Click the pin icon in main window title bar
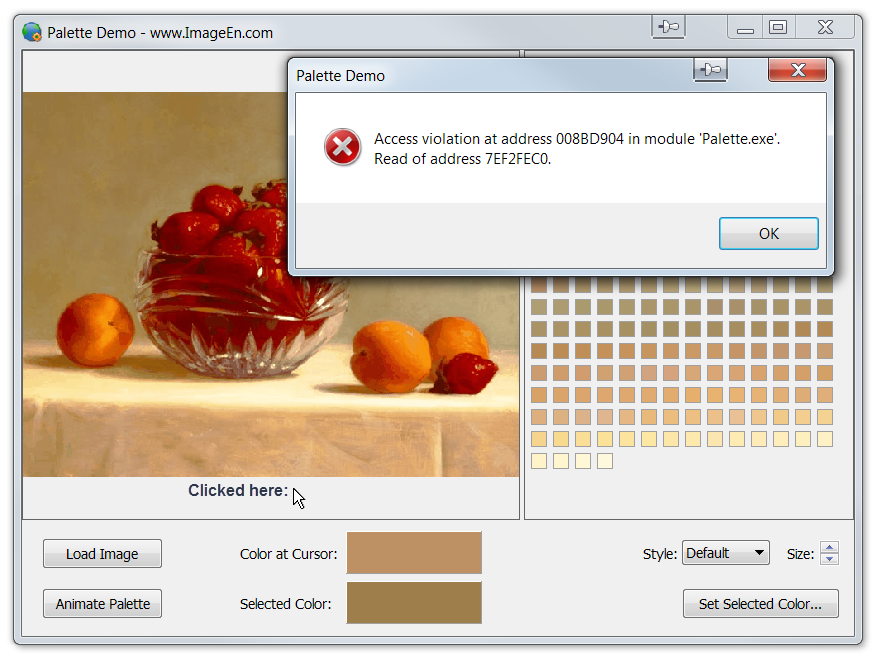The image size is (879, 660). pos(668,27)
